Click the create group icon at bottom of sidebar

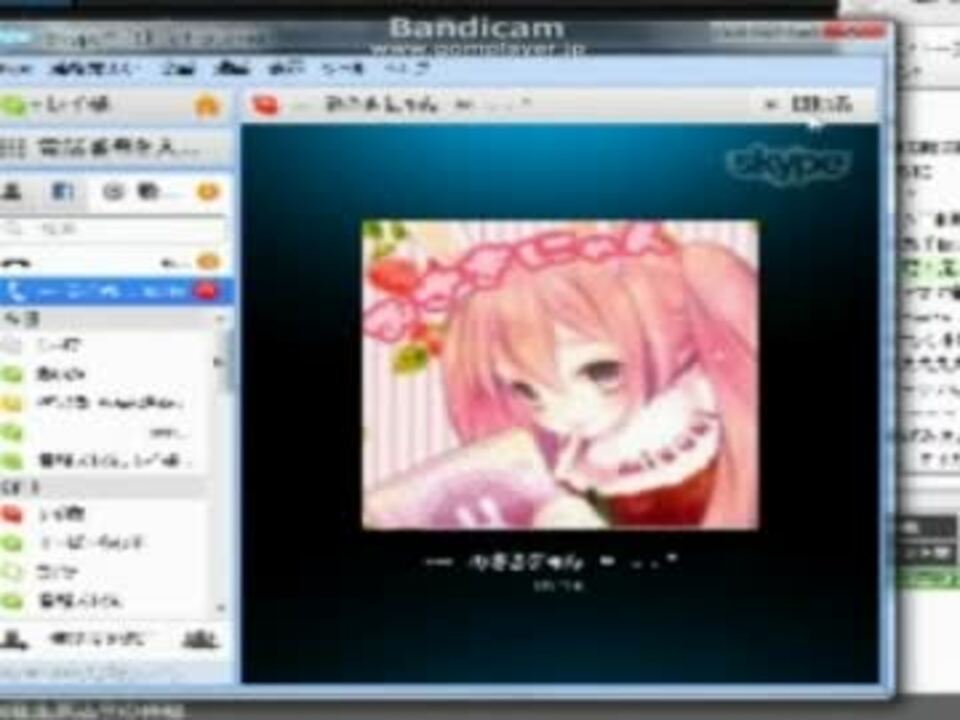201,640
